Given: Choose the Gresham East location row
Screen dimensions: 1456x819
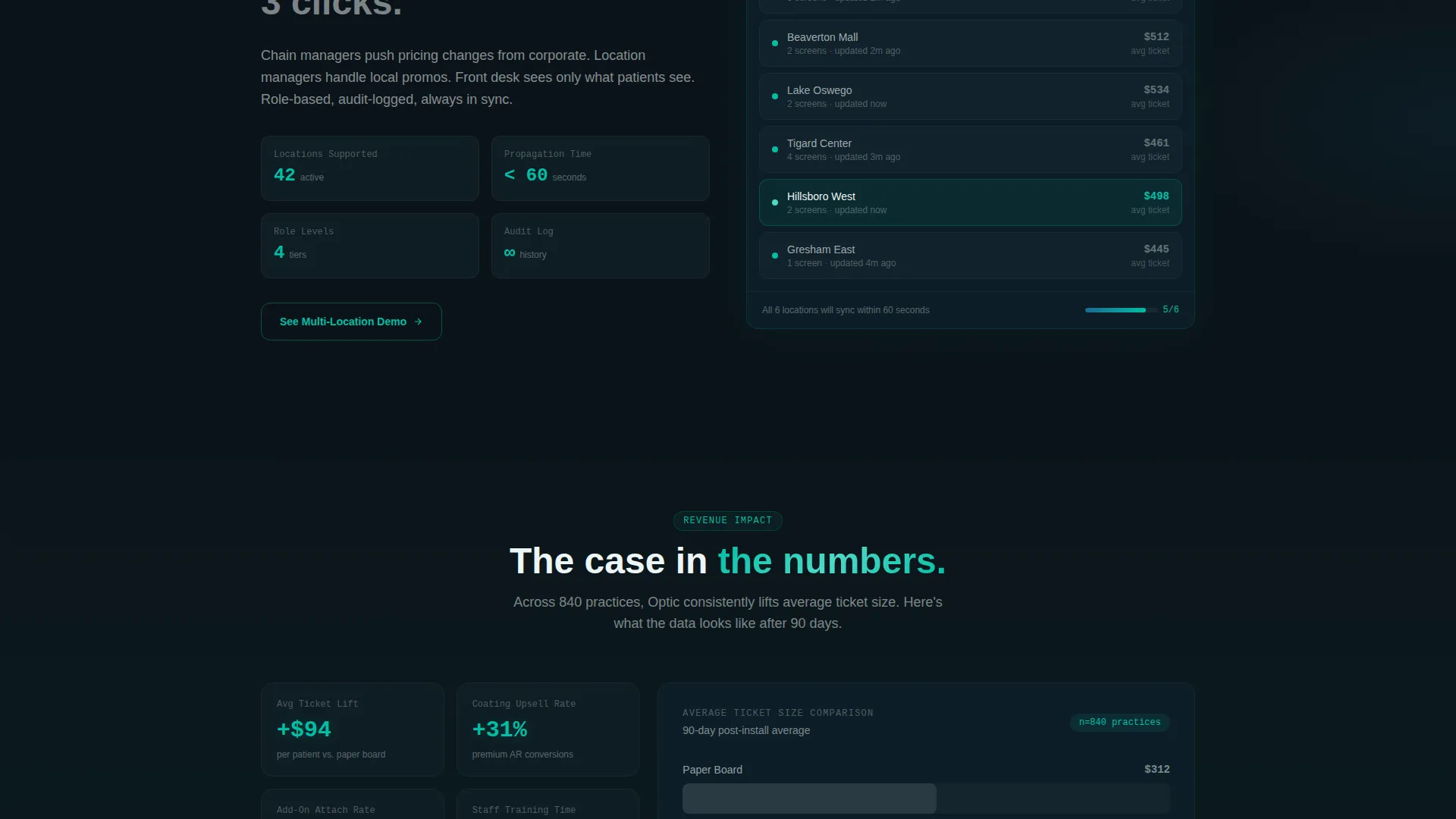Looking at the screenshot, I should tap(970, 256).
